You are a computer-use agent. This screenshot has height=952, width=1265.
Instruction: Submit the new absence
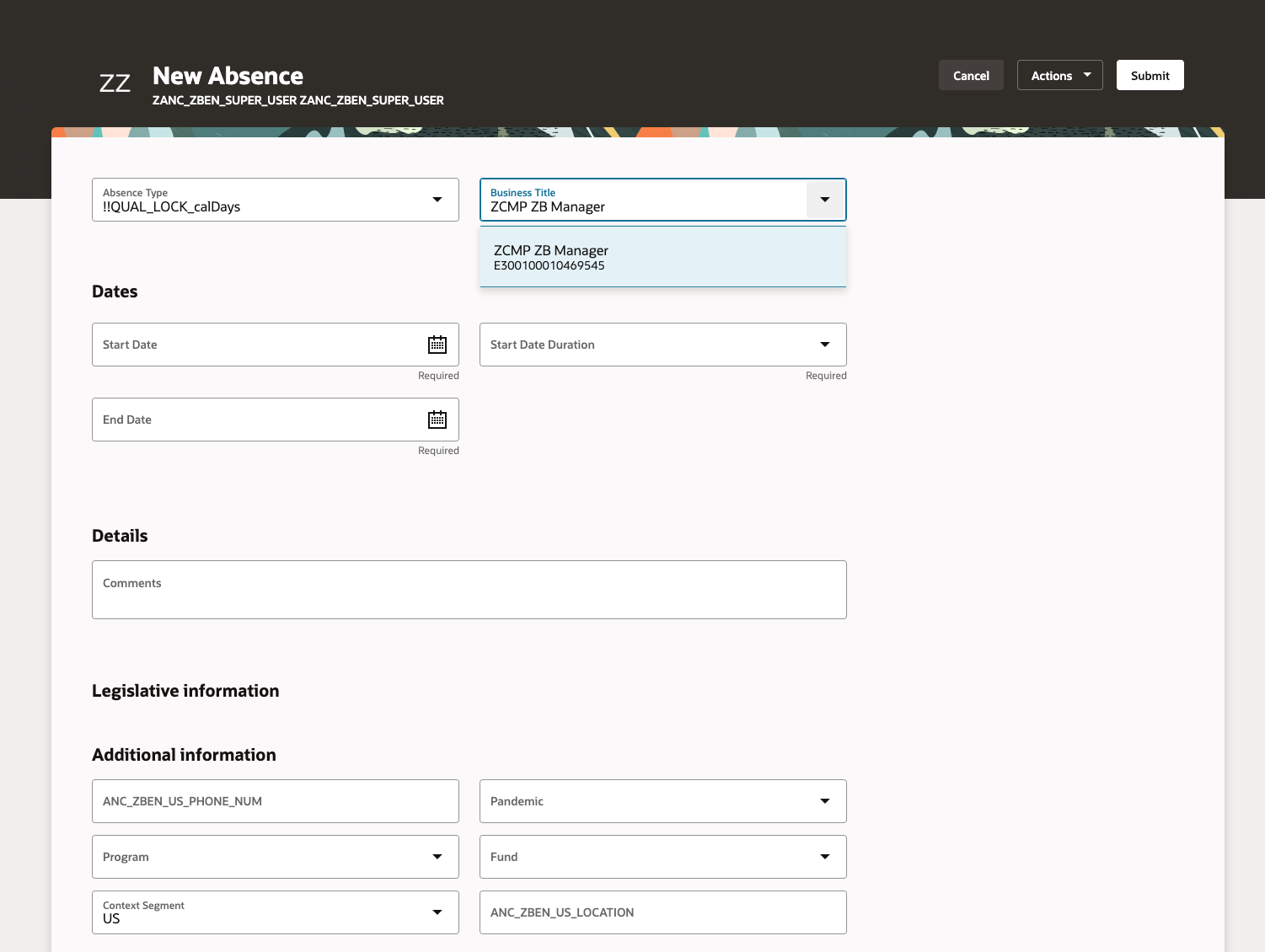(1150, 76)
